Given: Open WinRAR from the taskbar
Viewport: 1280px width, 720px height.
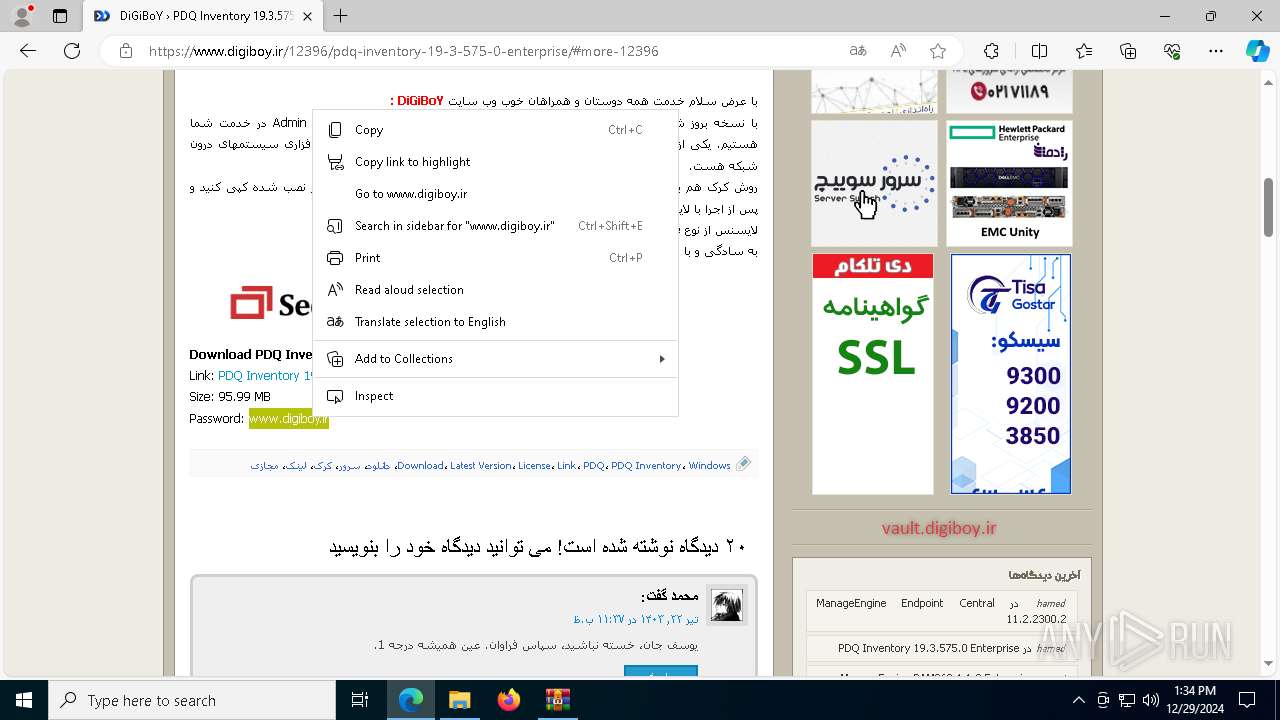Looking at the screenshot, I should (x=557, y=700).
